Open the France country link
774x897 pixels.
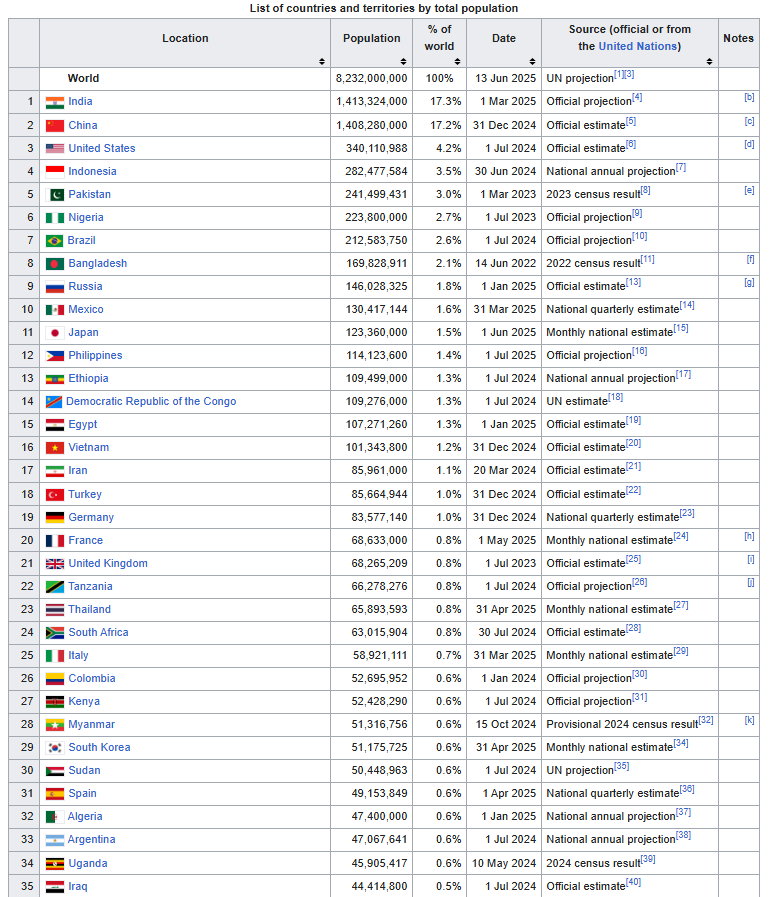click(x=86, y=540)
